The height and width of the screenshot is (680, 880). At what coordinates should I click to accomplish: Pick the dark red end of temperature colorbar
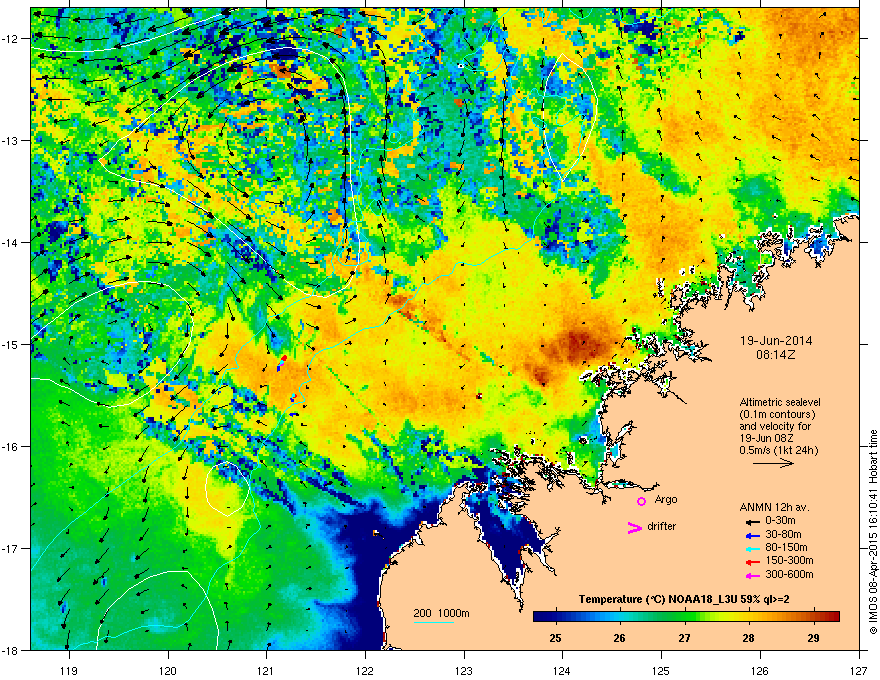pos(834,616)
